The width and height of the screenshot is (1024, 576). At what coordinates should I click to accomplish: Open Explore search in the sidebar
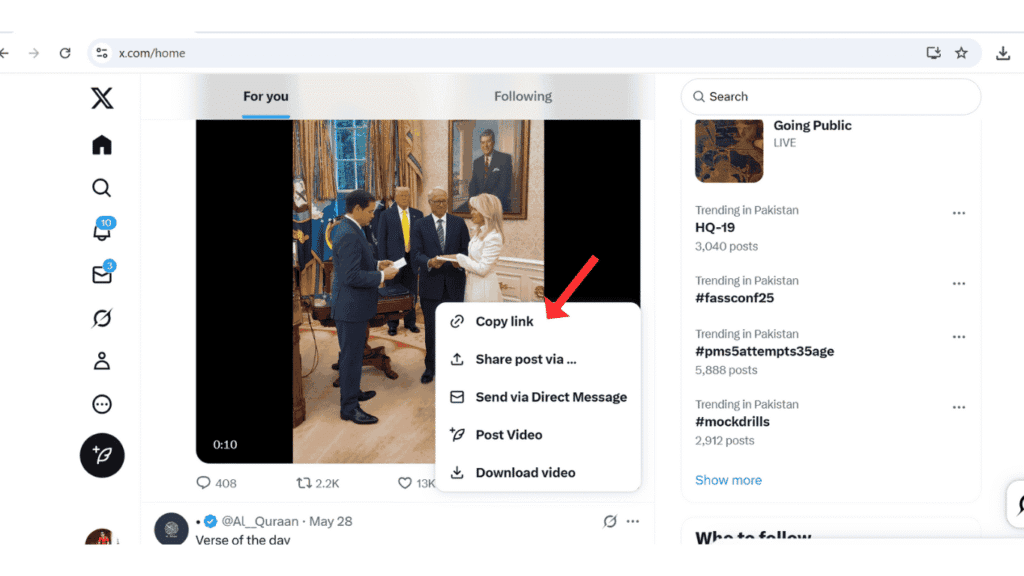(x=102, y=188)
